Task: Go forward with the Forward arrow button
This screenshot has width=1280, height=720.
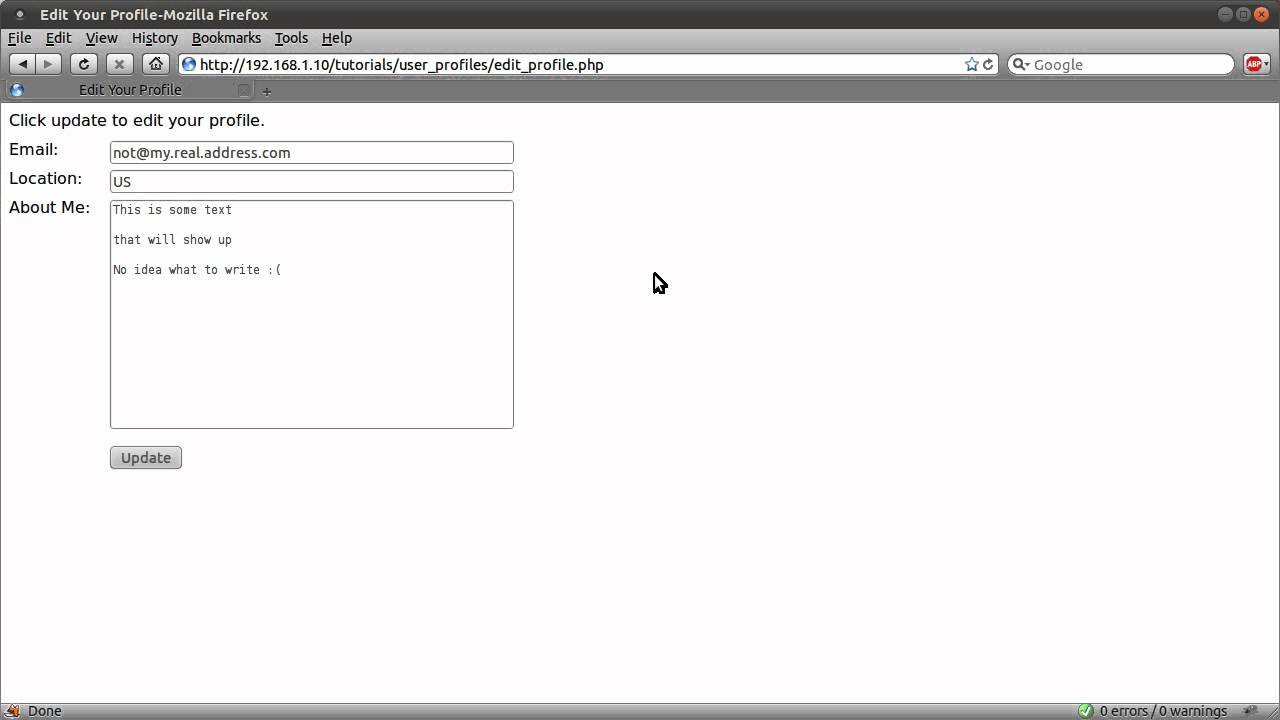Action: point(48,64)
